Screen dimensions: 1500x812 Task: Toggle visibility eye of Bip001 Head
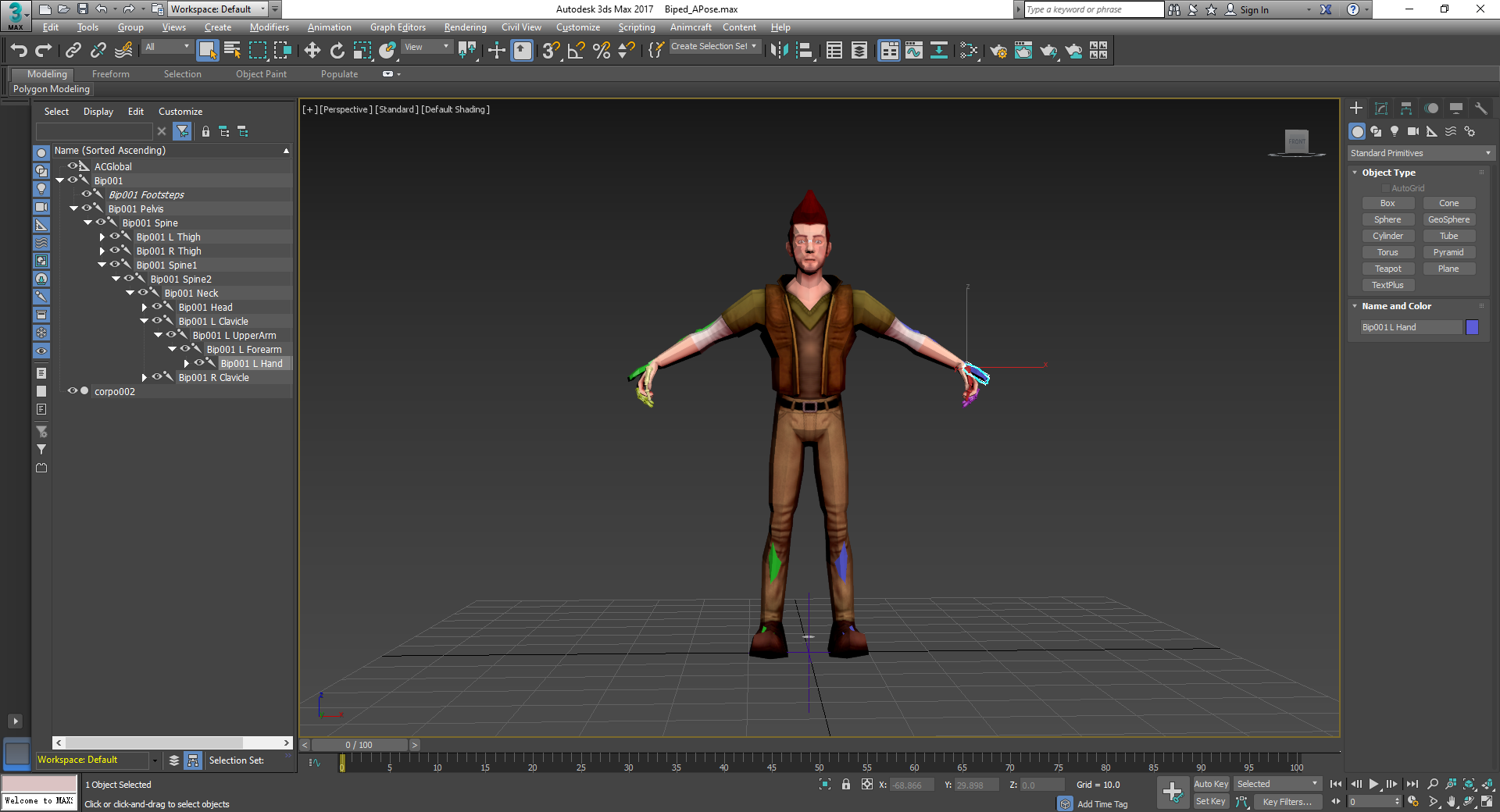(x=157, y=307)
